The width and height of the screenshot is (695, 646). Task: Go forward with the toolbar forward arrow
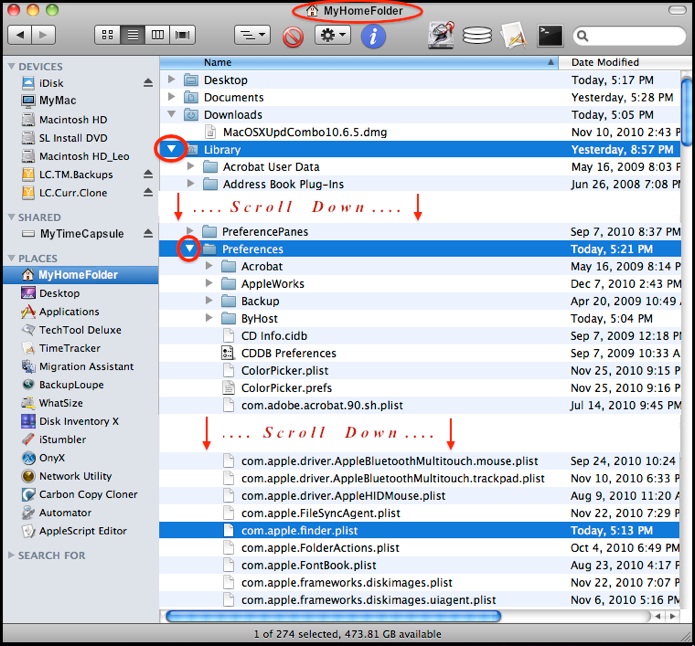point(43,35)
